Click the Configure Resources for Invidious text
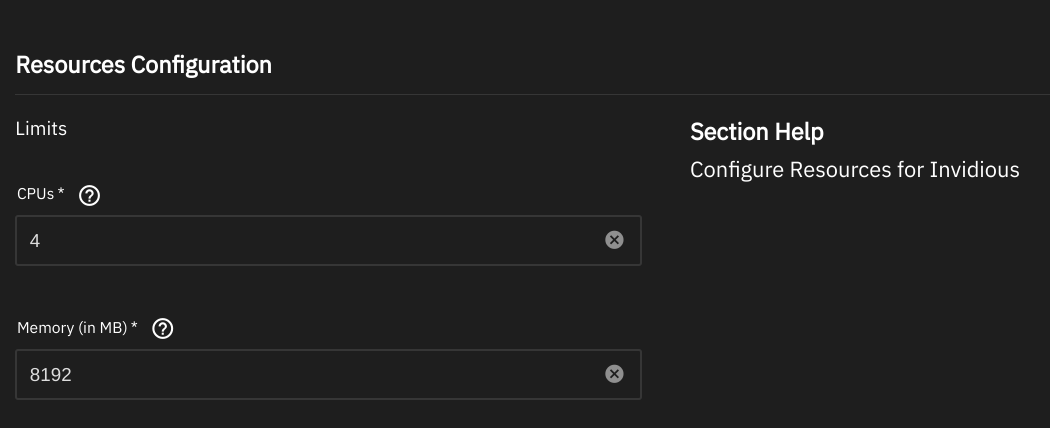Image resolution: width=1050 pixels, height=428 pixels. click(854, 170)
